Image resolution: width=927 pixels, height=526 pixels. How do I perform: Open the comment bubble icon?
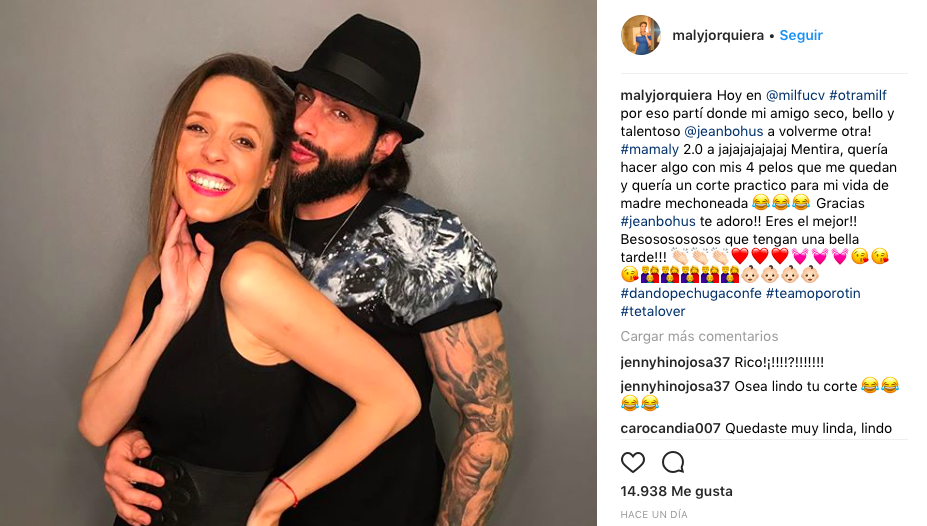(673, 462)
